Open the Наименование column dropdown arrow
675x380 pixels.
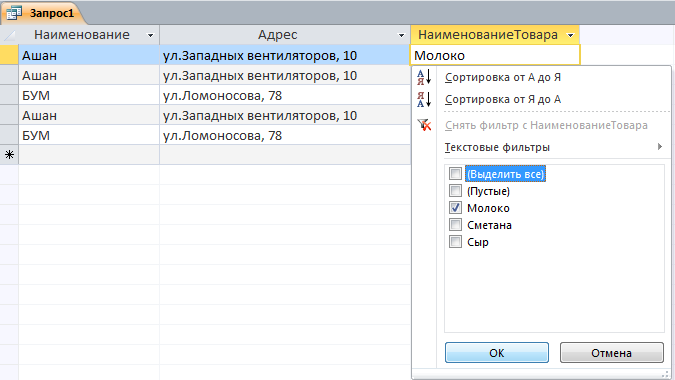(x=150, y=35)
